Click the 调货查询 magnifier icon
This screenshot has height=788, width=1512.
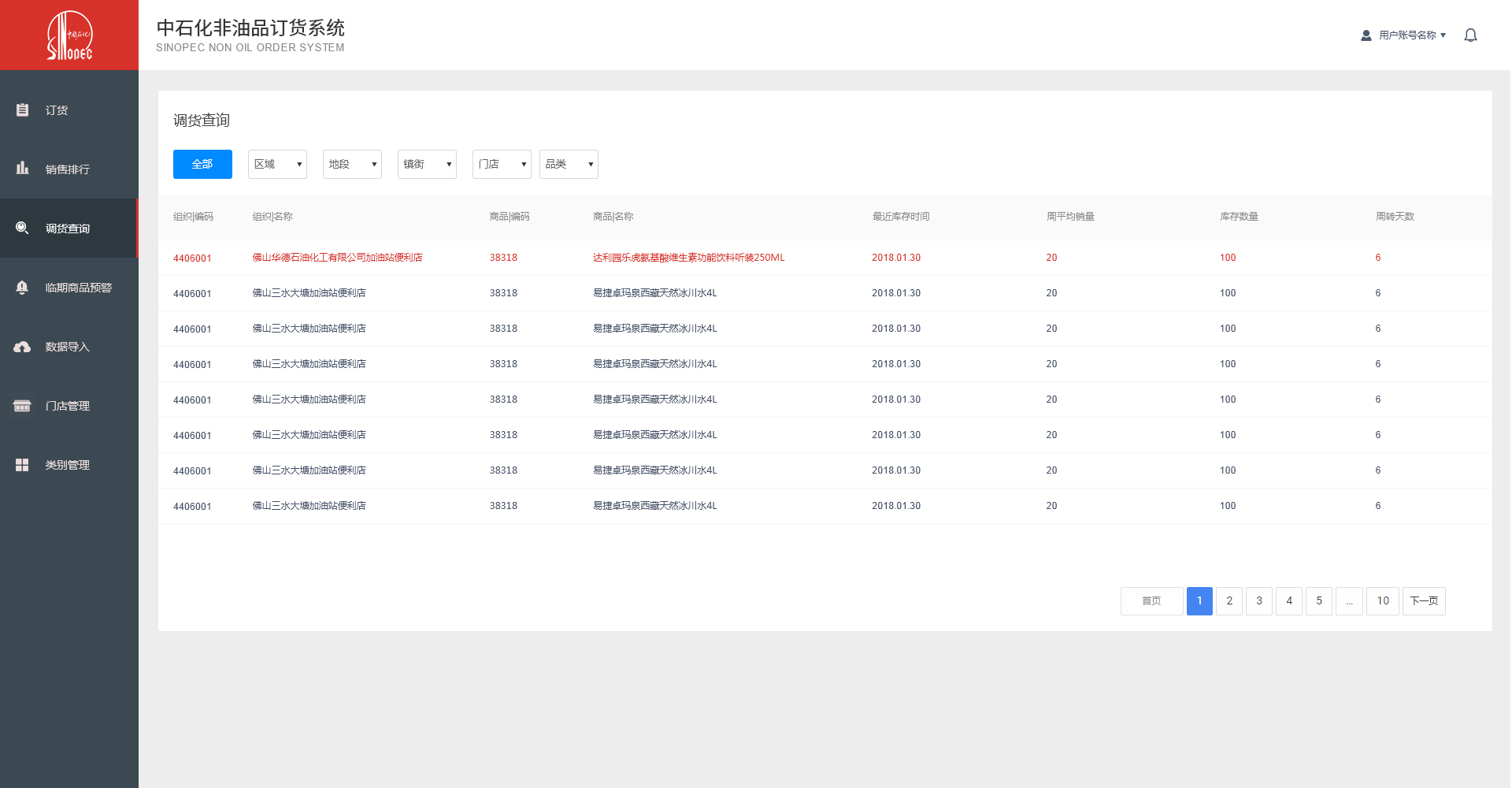click(22, 228)
